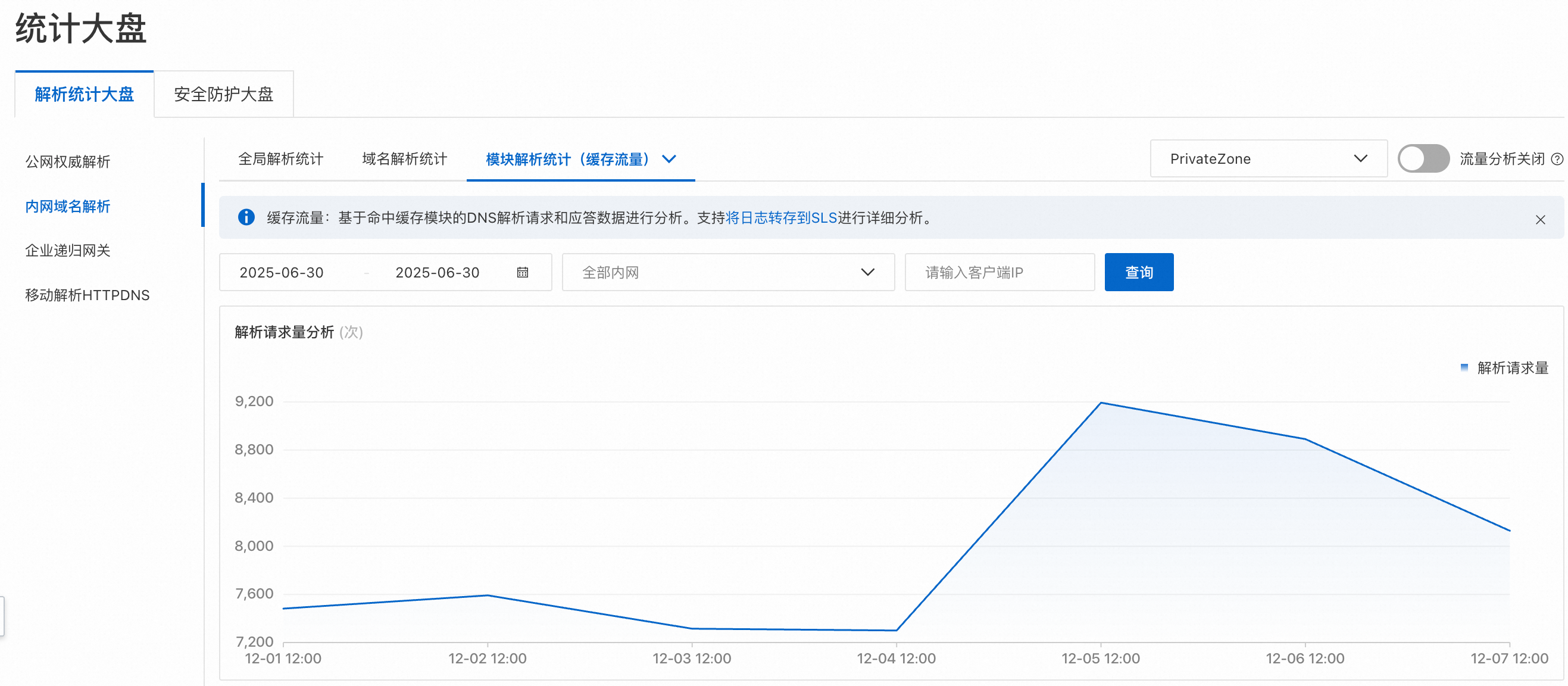Toggle the 流量分析 switch on
The width and height of the screenshot is (1568, 686).
[x=1423, y=159]
